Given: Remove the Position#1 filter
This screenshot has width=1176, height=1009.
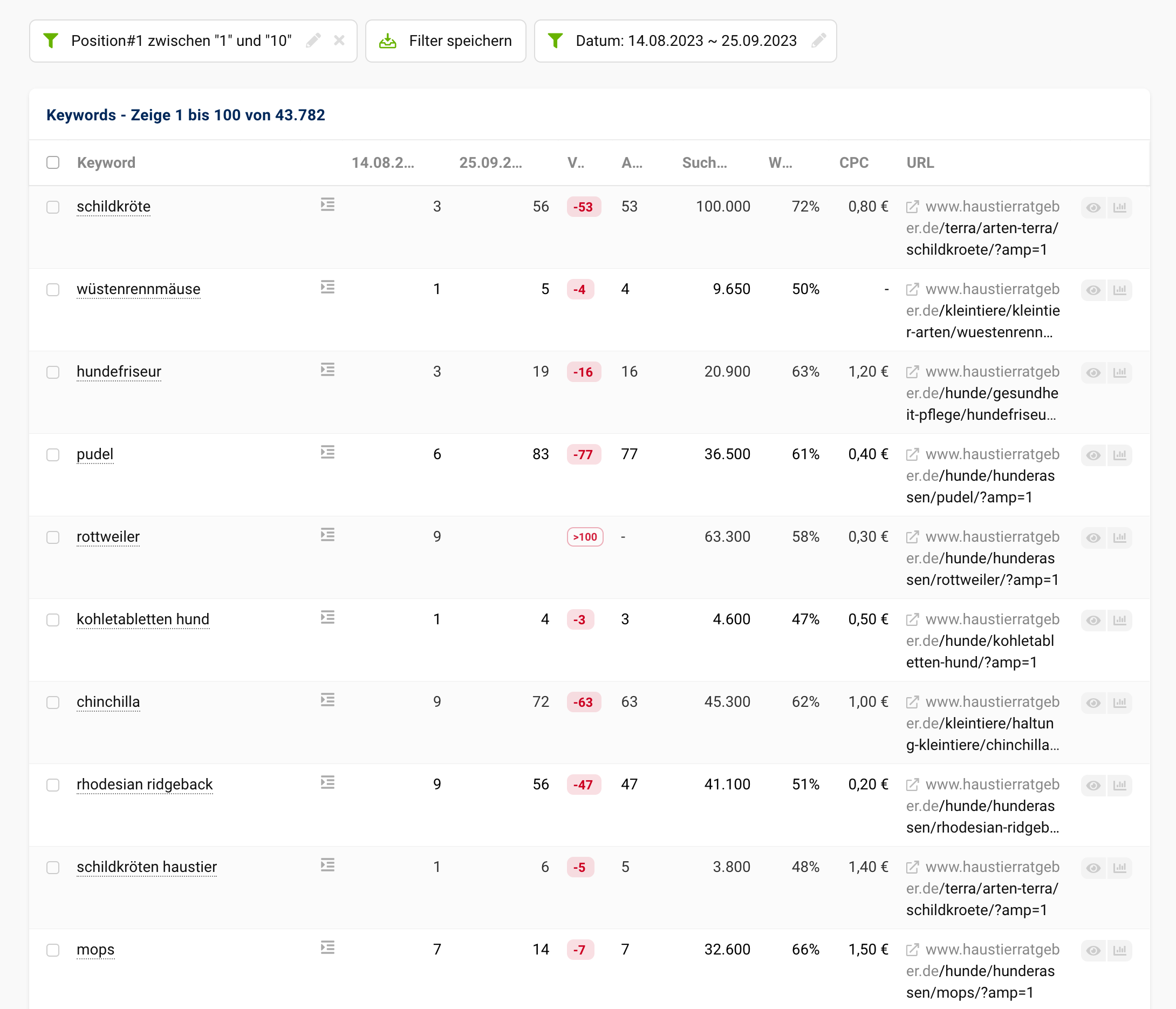Looking at the screenshot, I should pos(339,40).
